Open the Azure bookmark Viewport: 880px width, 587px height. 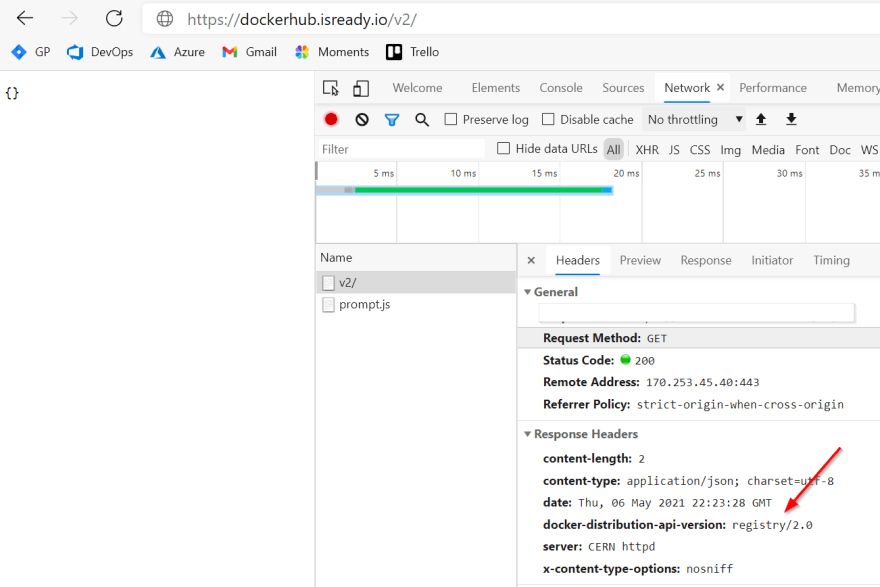tap(177, 52)
